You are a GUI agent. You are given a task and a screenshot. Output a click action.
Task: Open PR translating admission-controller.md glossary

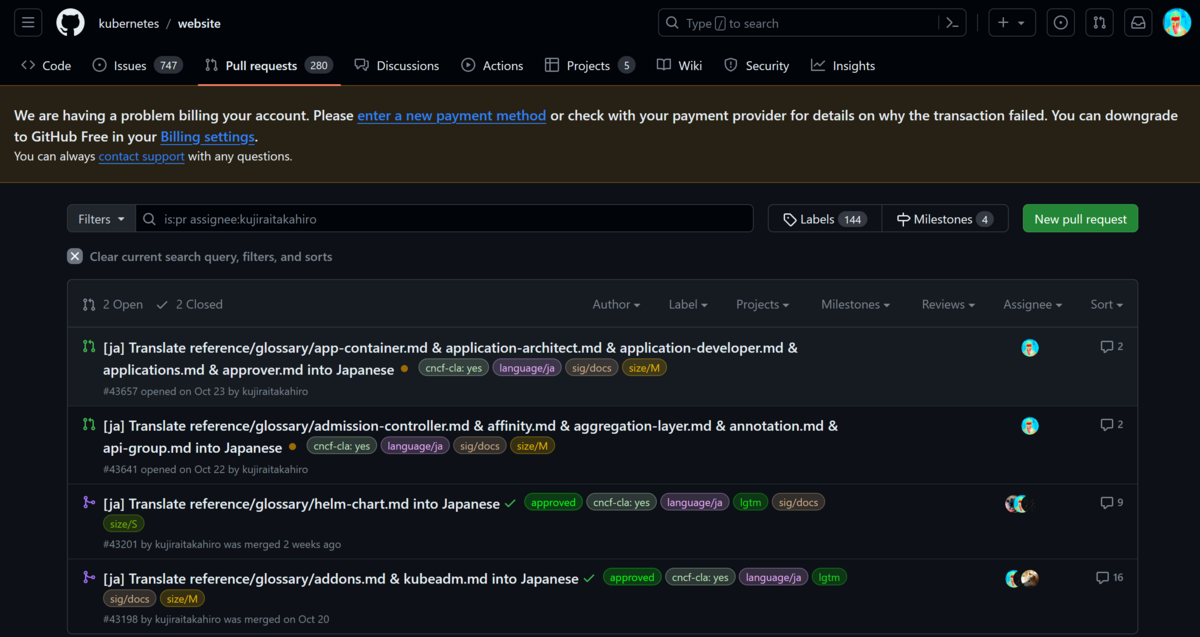coord(470,437)
